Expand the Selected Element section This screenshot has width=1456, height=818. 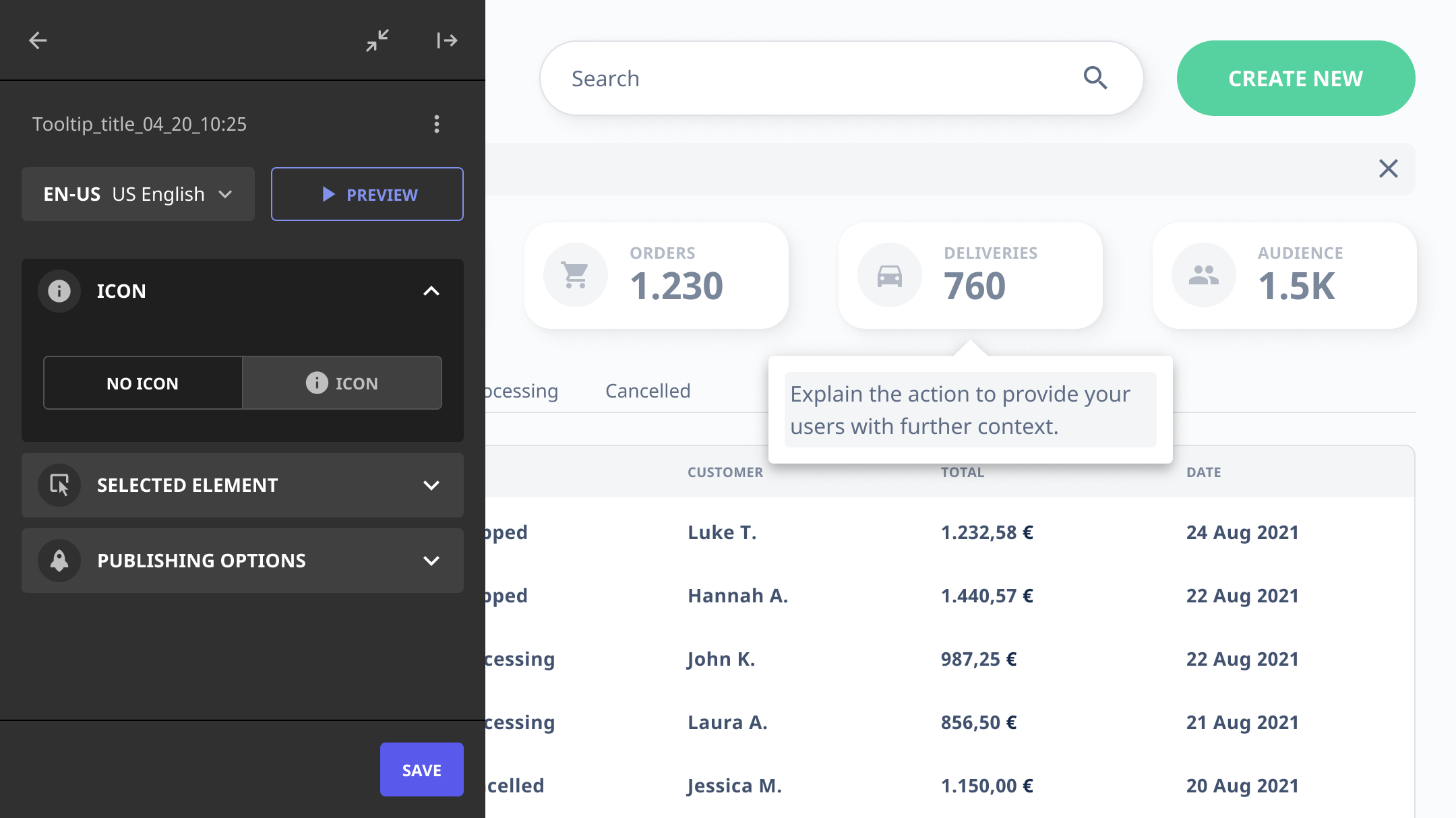[x=432, y=485]
